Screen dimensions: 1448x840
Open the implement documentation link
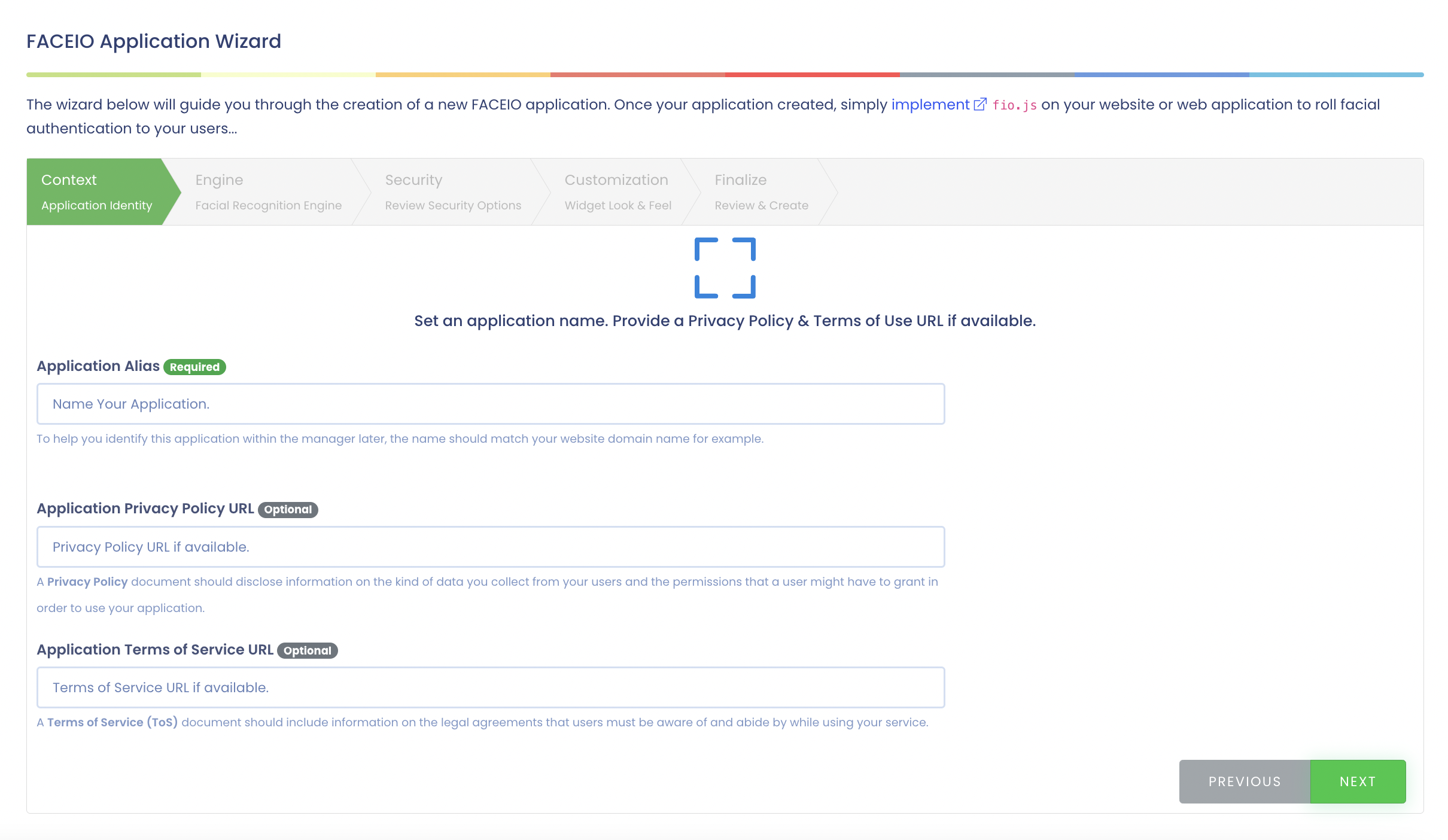tap(930, 105)
